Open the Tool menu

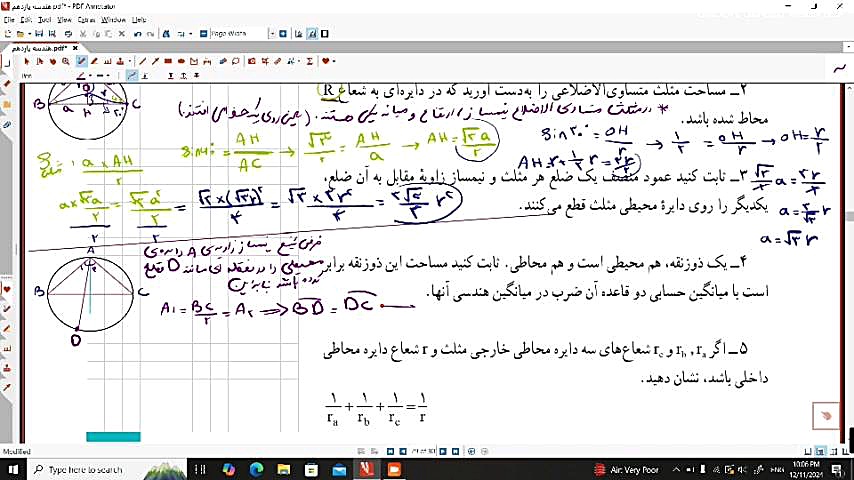point(45,20)
